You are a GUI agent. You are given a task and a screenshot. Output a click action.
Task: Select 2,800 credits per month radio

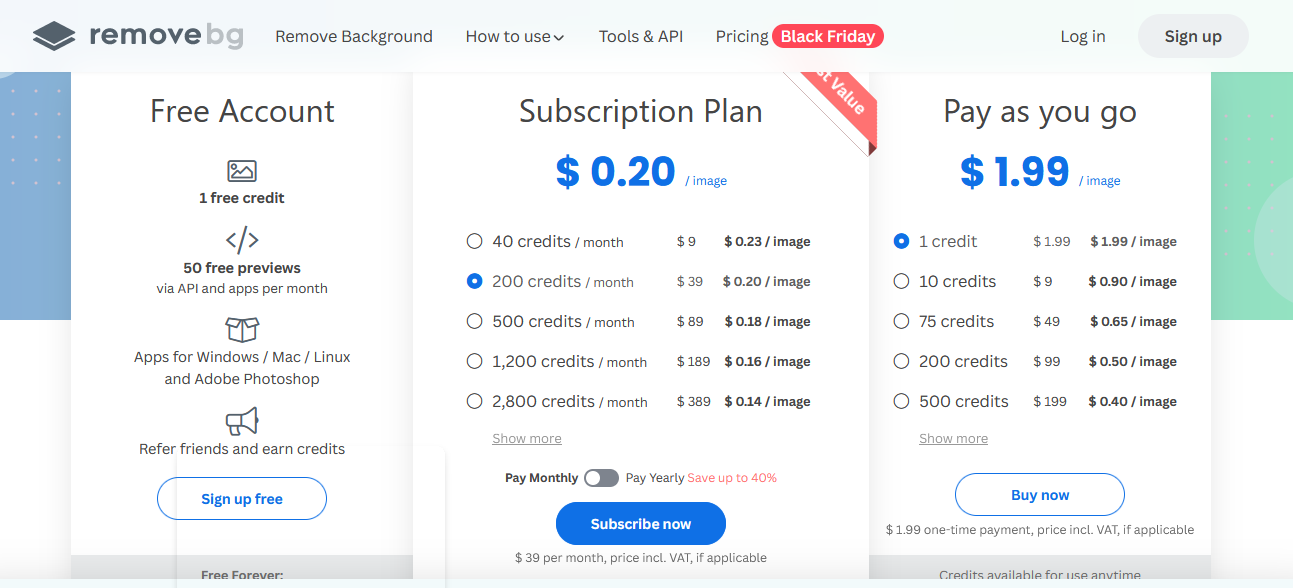[475, 401]
